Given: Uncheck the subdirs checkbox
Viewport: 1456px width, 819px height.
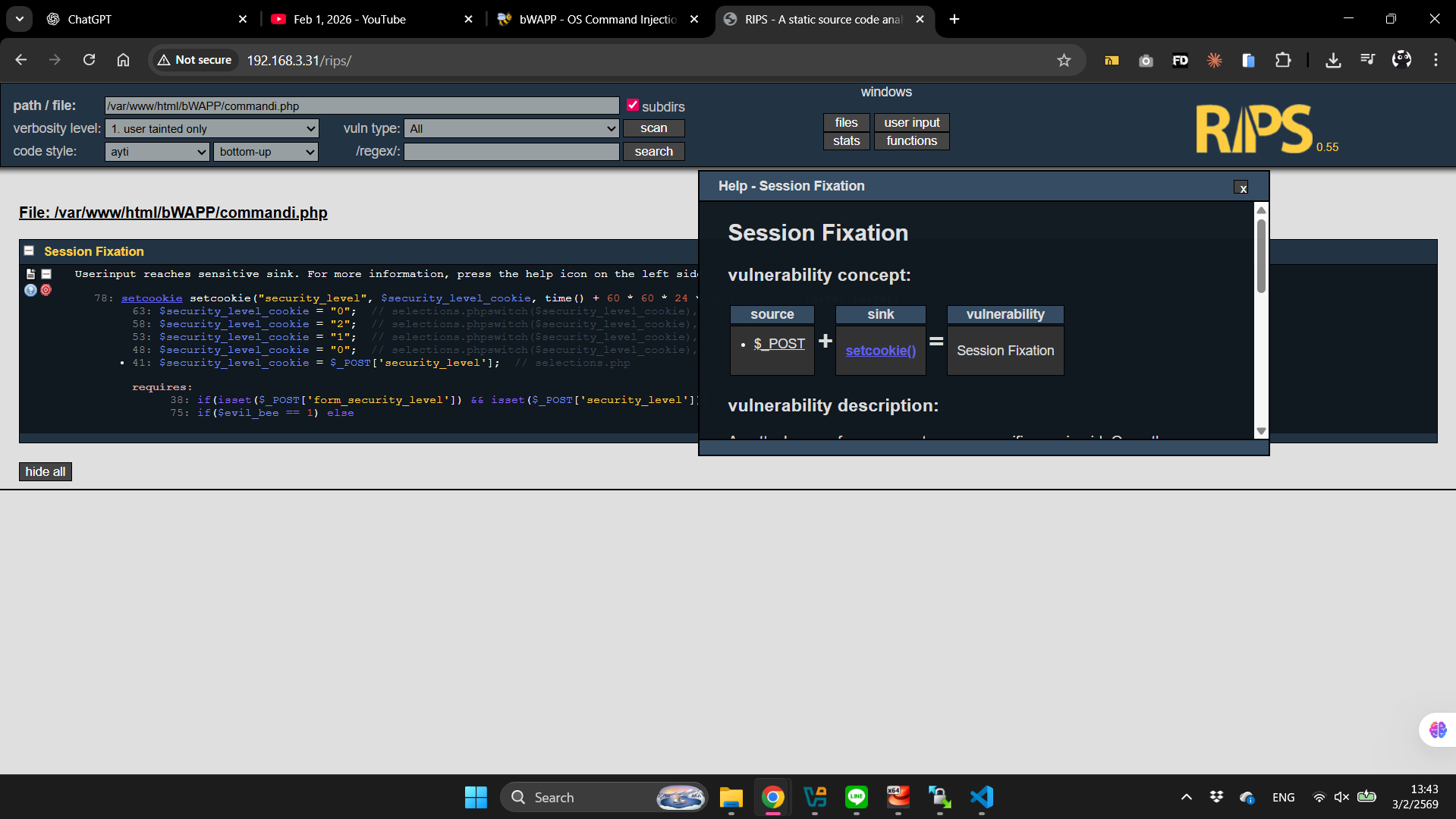Looking at the screenshot, I should (632, 106).
